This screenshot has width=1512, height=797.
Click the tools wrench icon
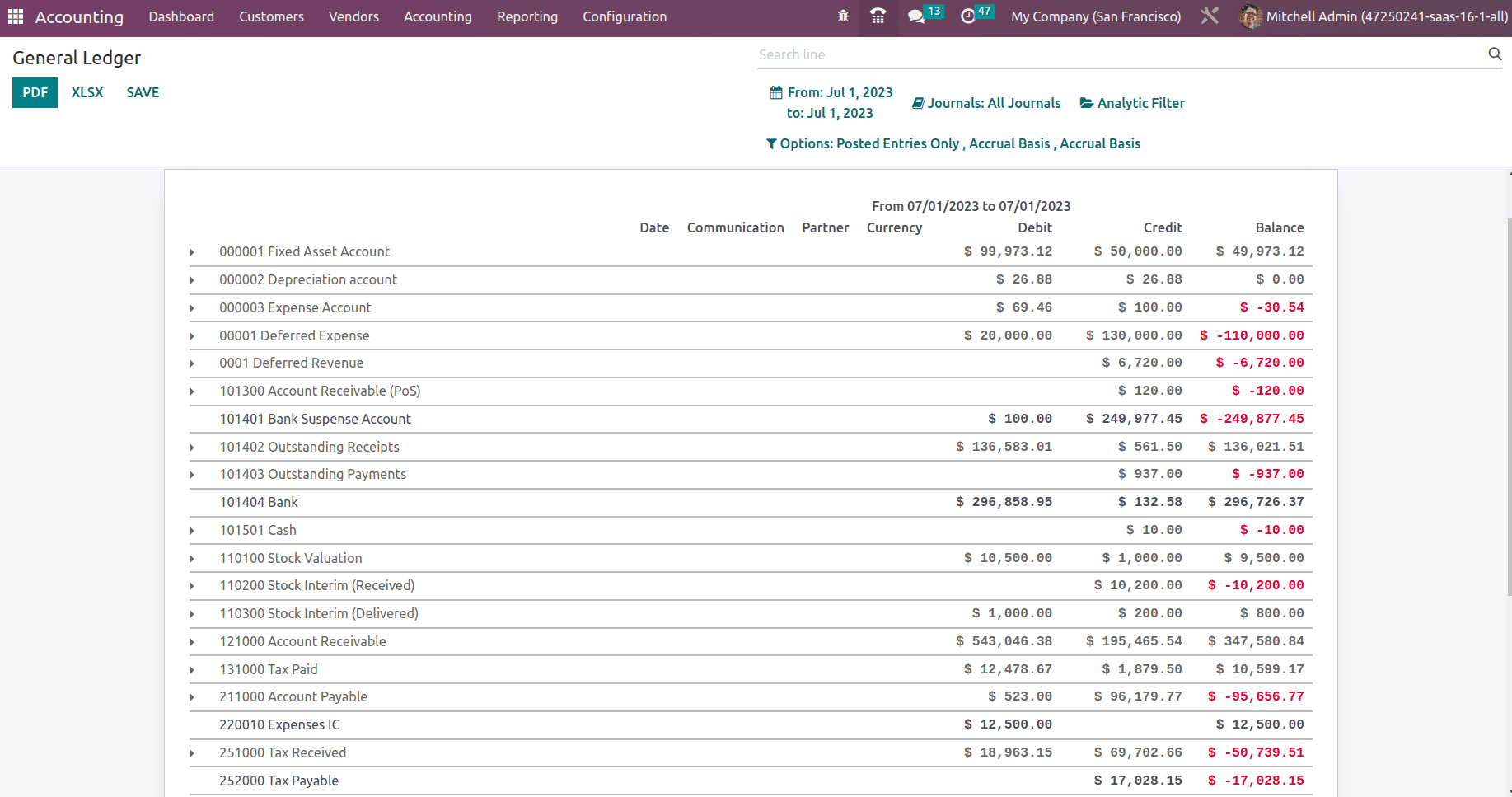click(1210, 16)
